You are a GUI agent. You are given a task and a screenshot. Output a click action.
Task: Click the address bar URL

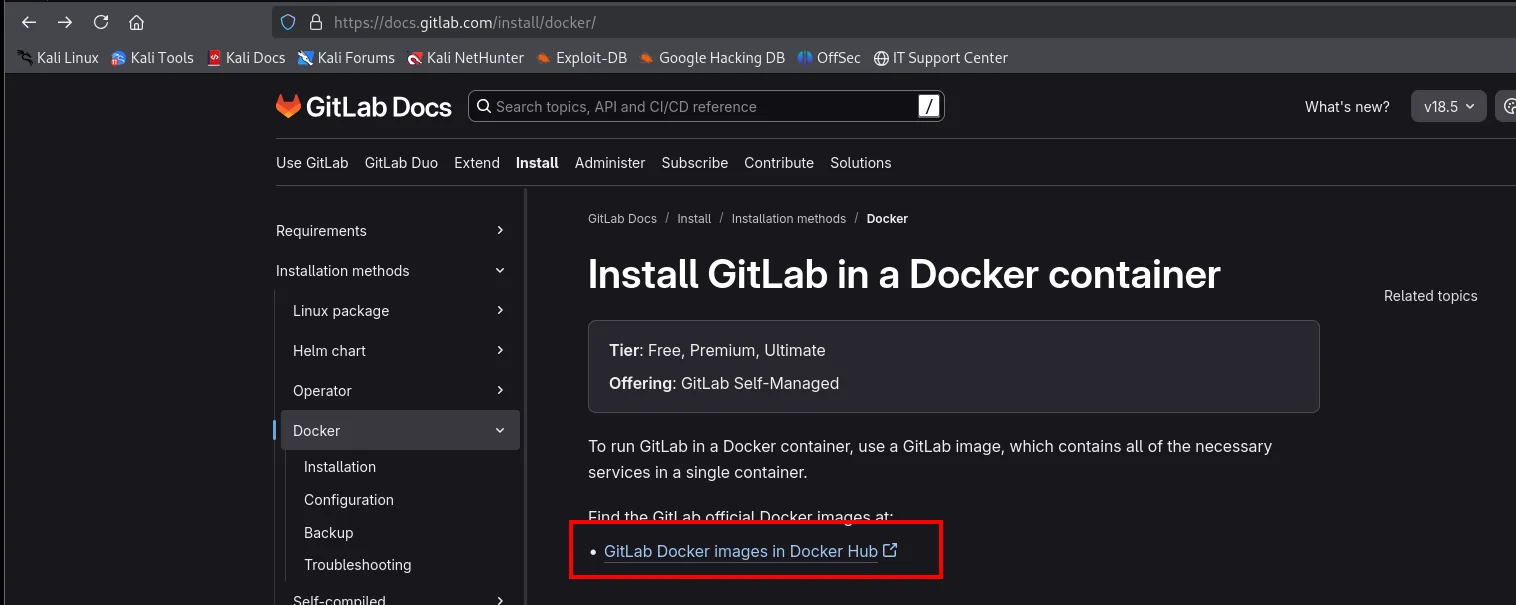(465, 22)
